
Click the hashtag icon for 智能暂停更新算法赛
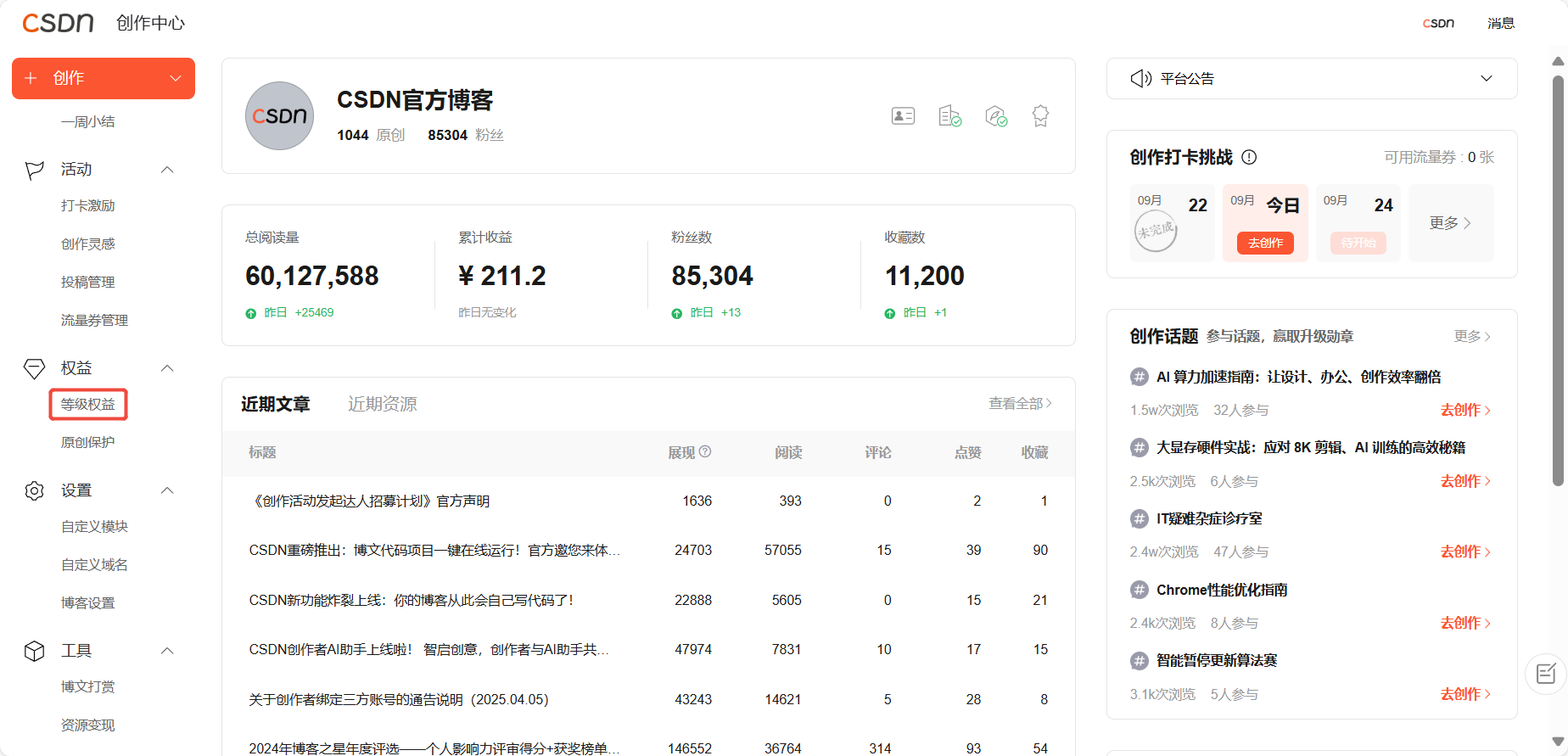[1140, 660]
